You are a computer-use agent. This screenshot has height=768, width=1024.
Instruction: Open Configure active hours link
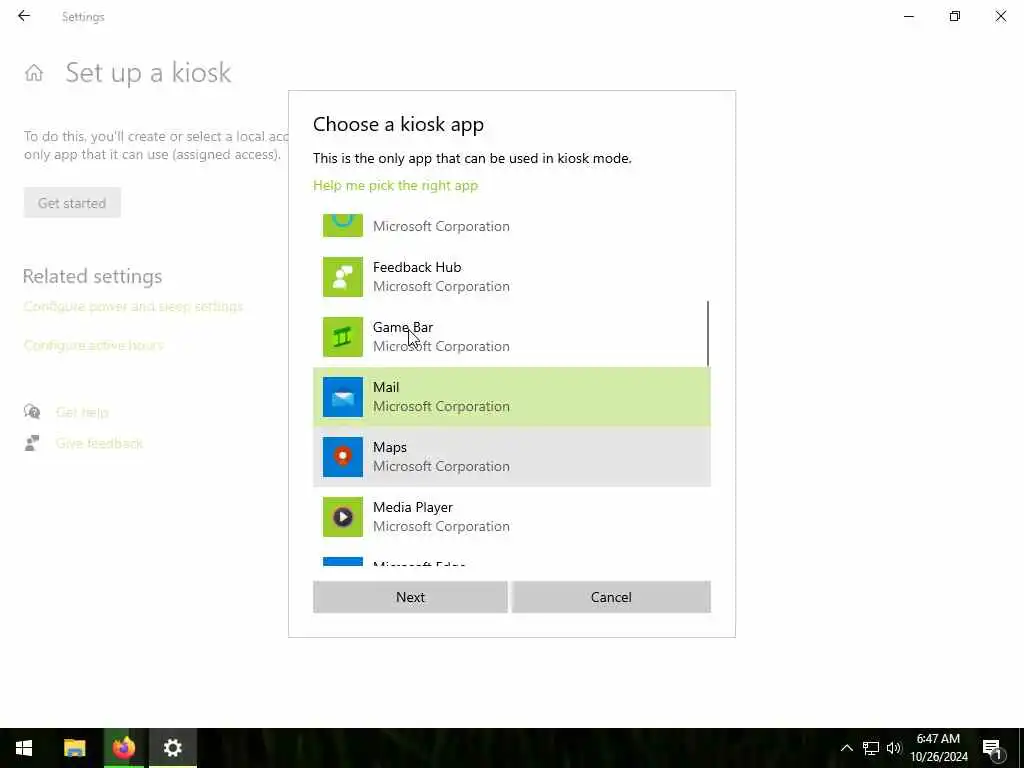point(93,345)
